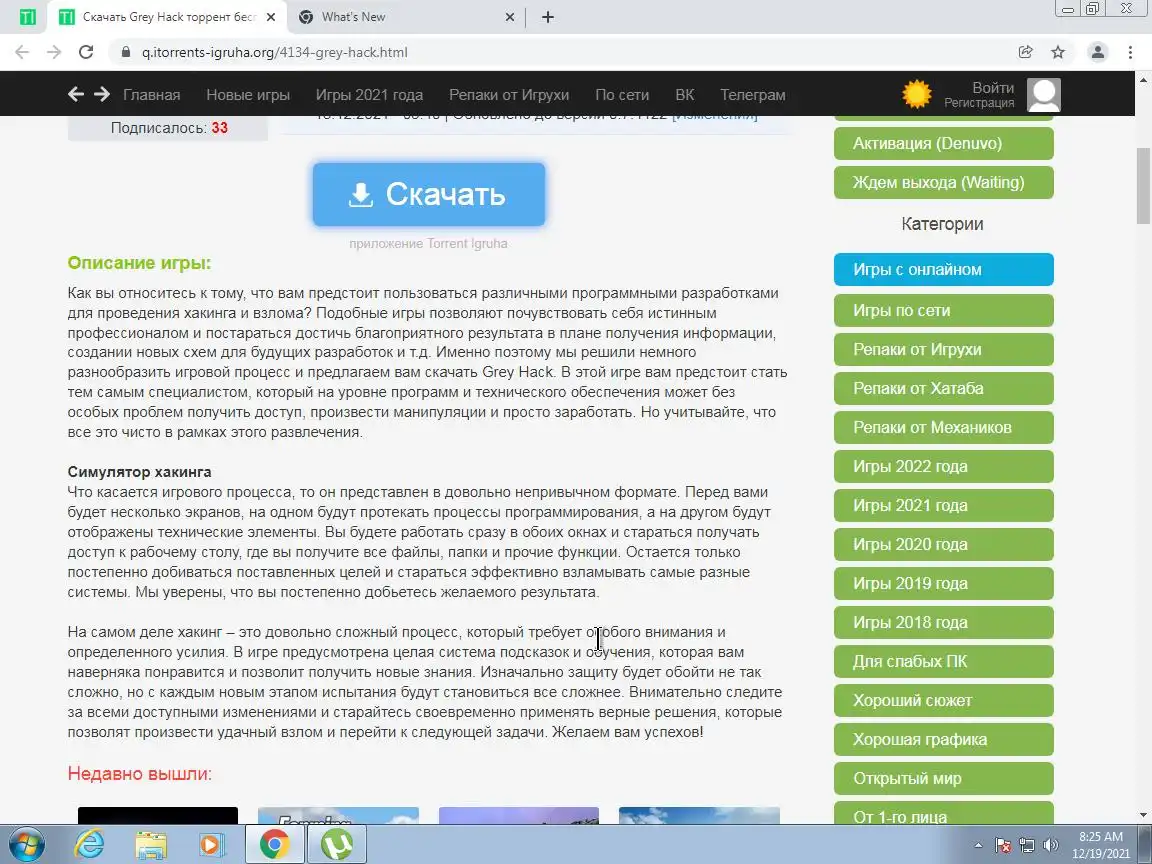
Task: Click the site's right arrow navigation icon
Action: pyautogui.click(x=102, y=94)
